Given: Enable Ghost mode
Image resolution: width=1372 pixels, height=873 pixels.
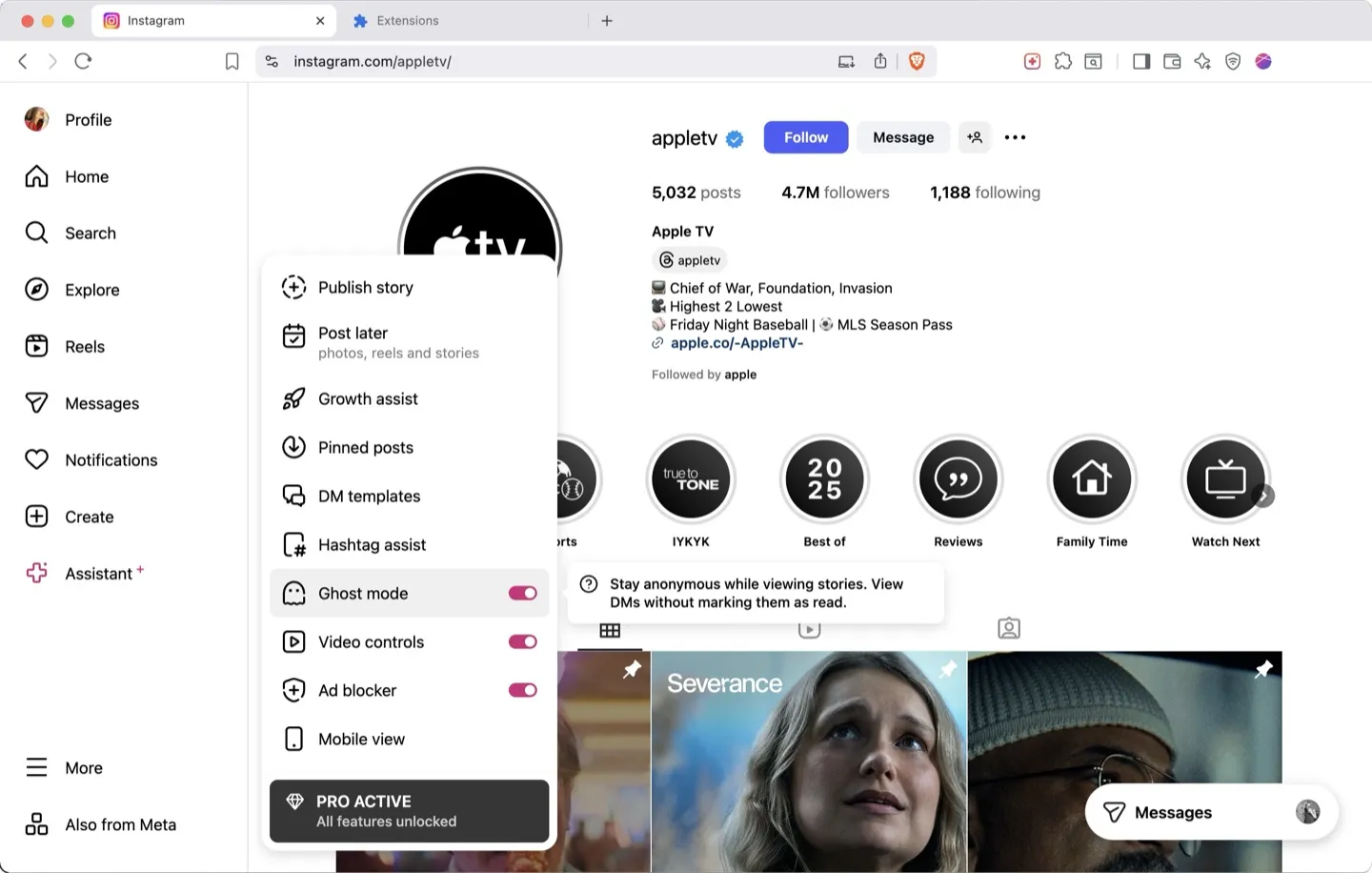Looking at the screenshot, I should click(x=522, y=593).
